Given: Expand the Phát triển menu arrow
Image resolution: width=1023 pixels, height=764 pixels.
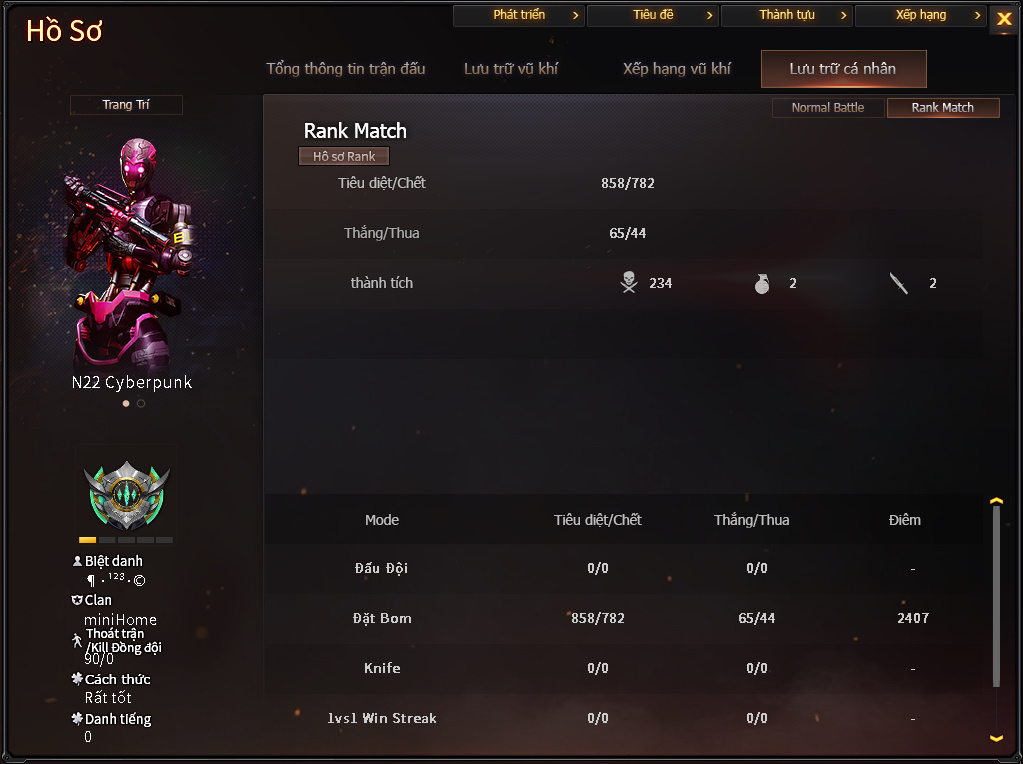Looking at the screenshot, I should (575, 15).
